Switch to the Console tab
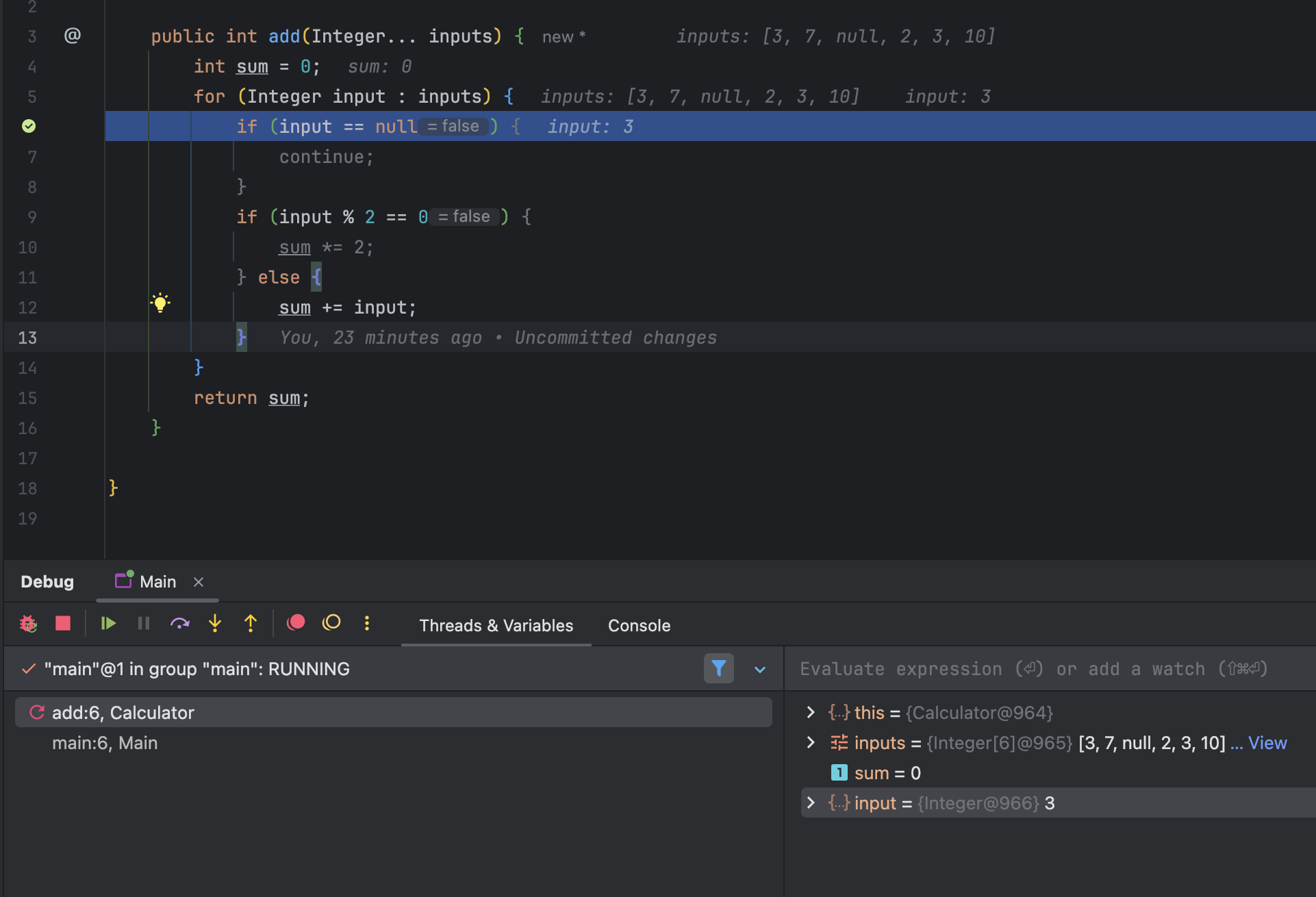Screen dimensions: 1316x897 639,625
